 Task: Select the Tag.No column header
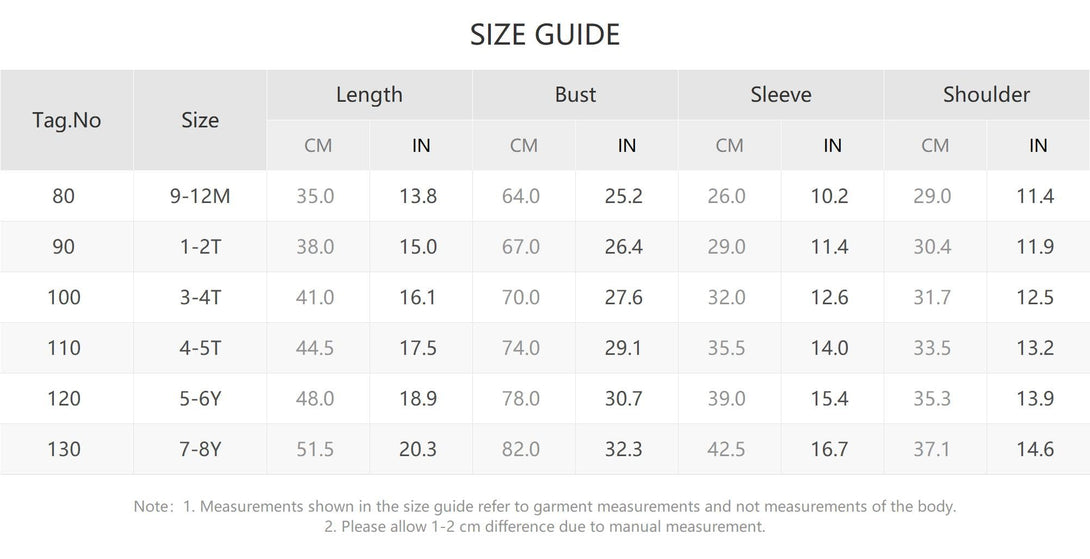click(67, 120)
